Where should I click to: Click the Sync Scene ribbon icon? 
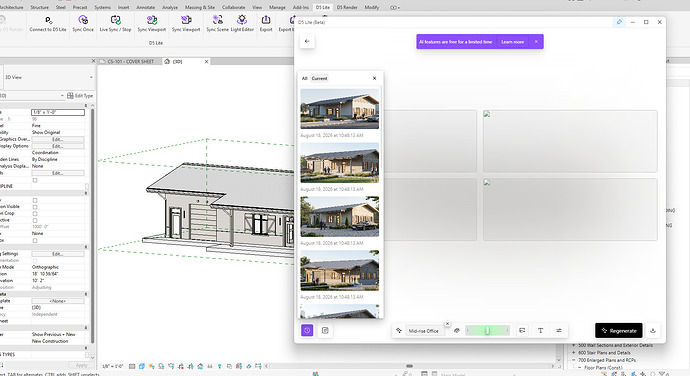[217, 20]
